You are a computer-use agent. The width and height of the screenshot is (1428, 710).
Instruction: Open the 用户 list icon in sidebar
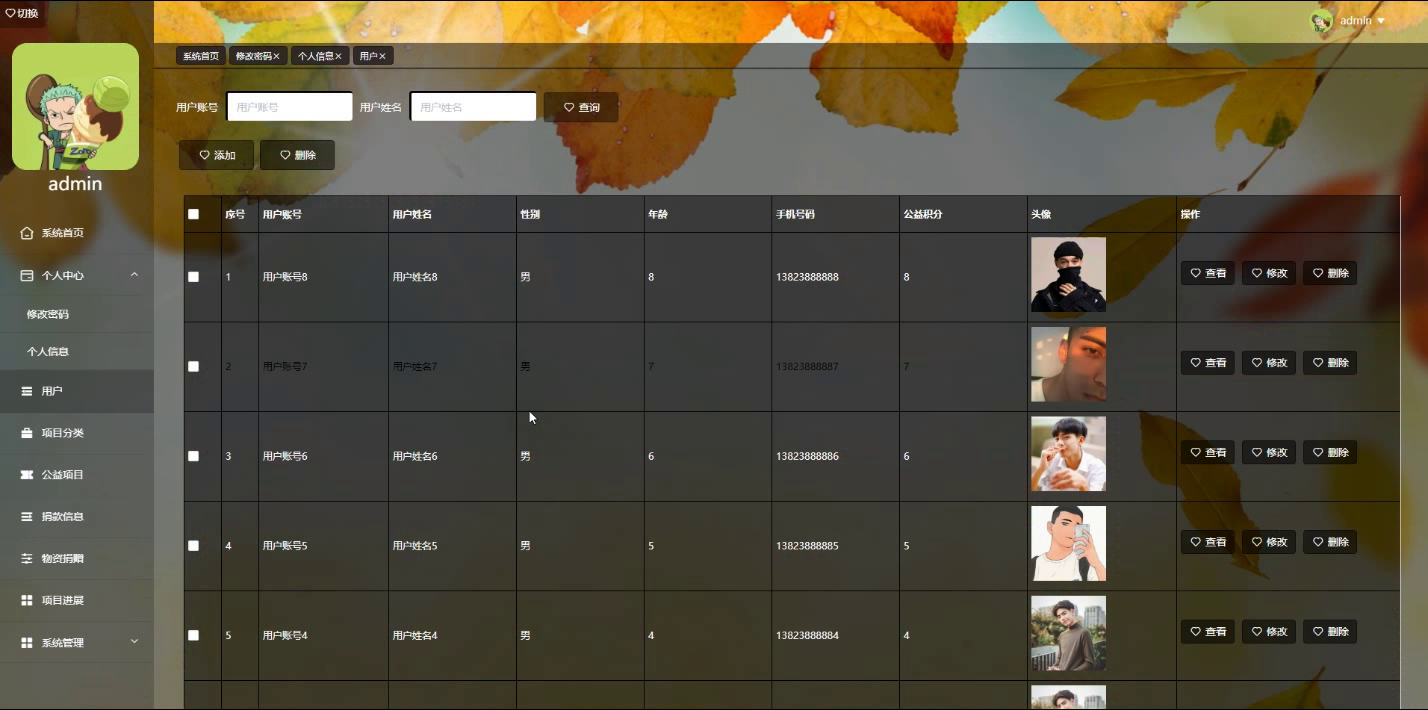click(27, 391)
